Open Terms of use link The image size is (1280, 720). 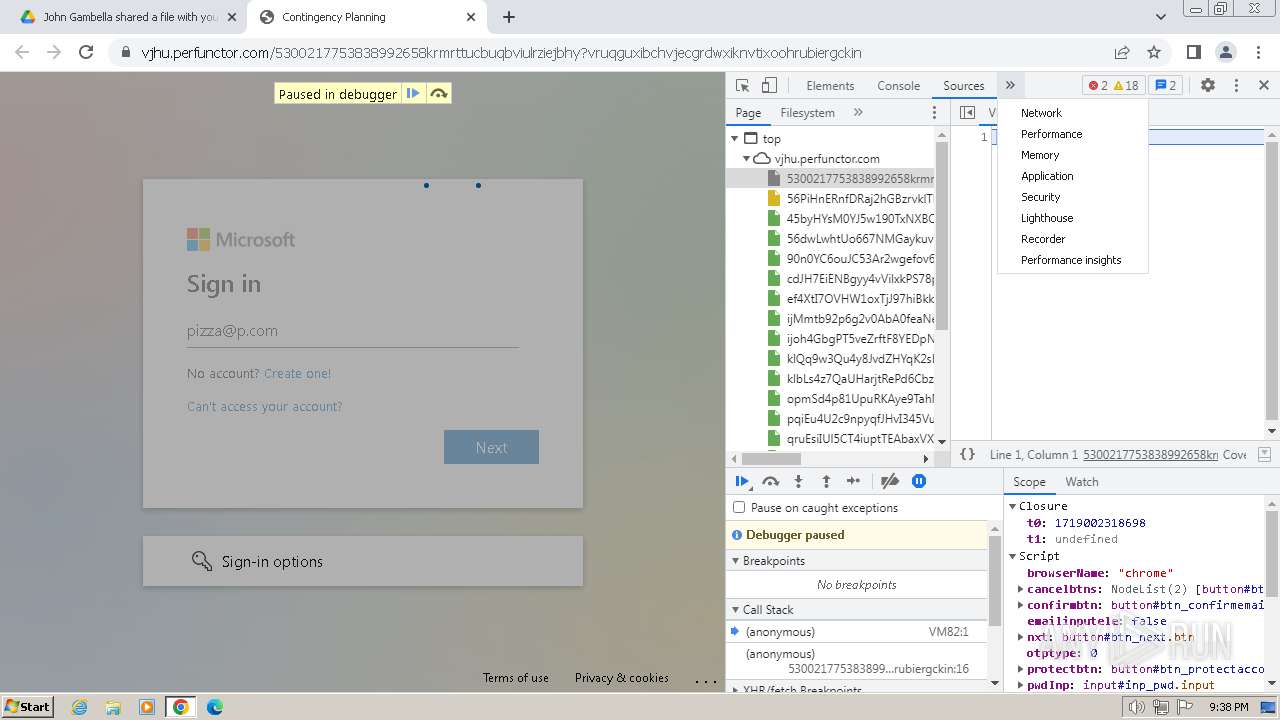(x=516, y=678)
